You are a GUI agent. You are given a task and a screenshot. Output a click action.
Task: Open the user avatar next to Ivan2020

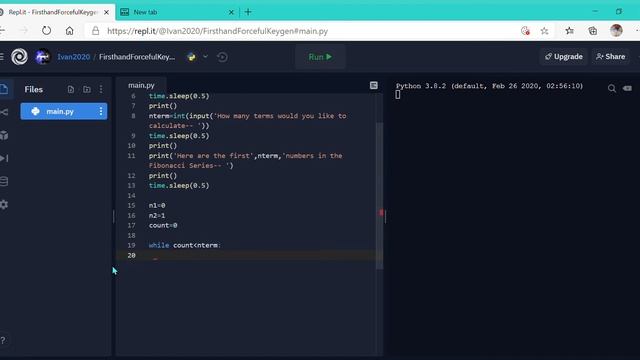tap(42, 57)
